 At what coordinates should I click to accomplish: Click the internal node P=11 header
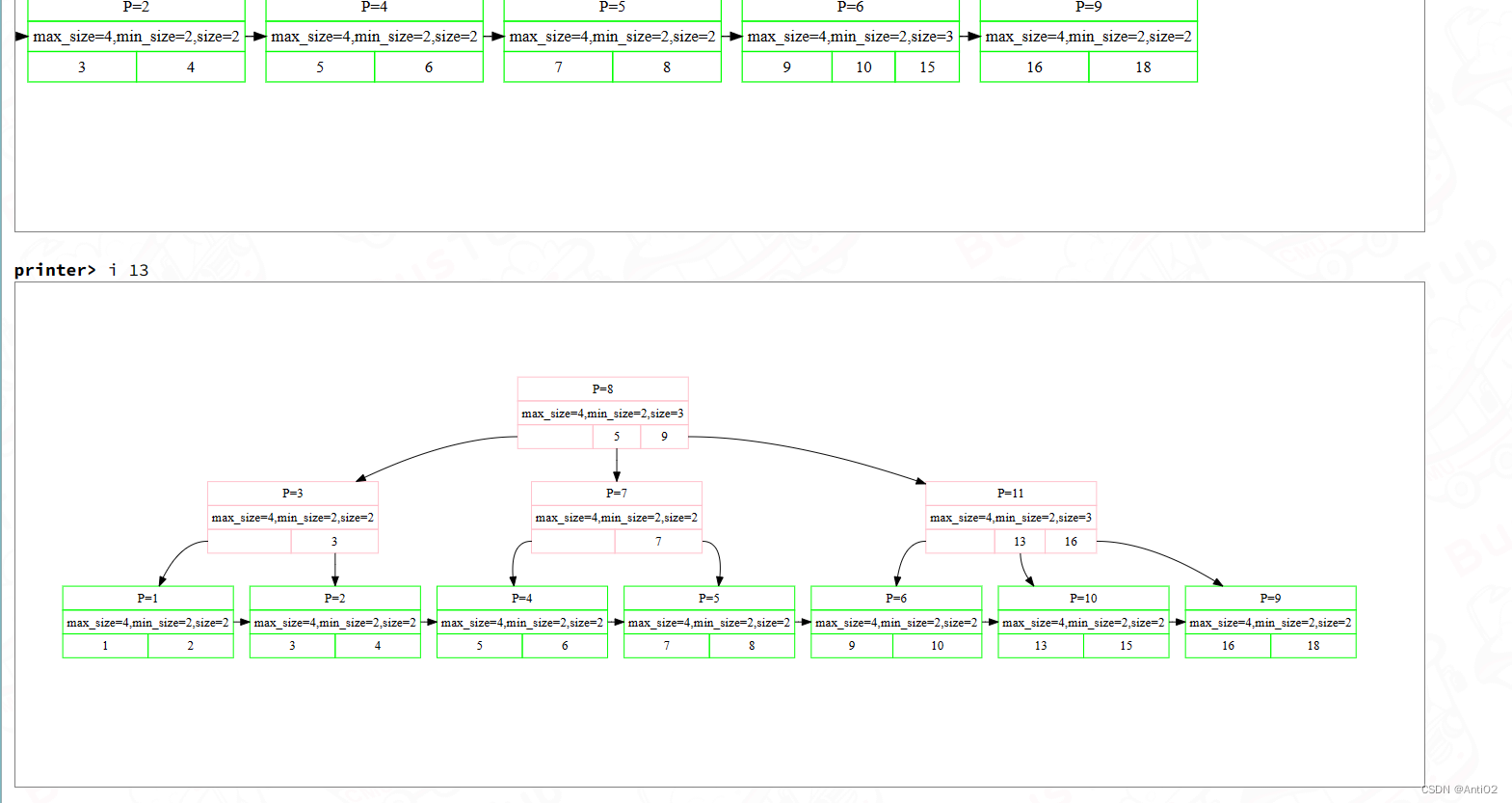click(x=1010, y=494)
